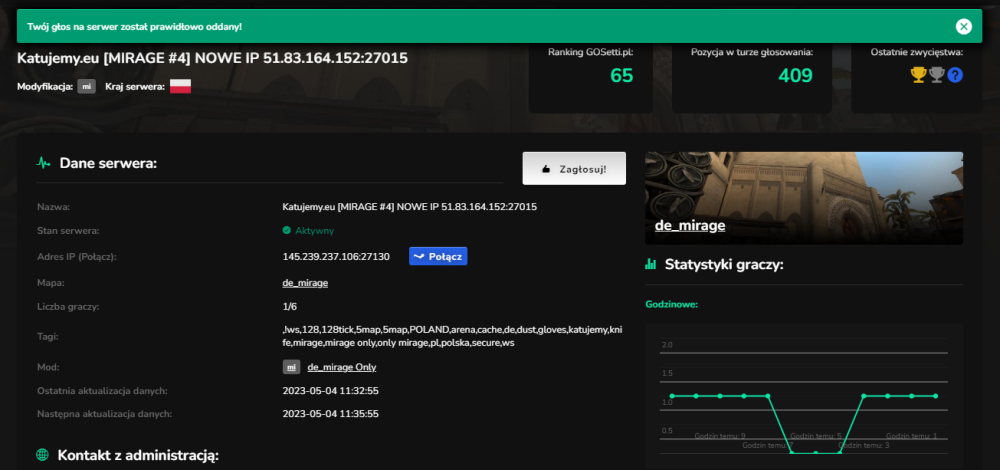Dismiss the green vote confirmation banner

pyautogui.click(x=963, y=26)
